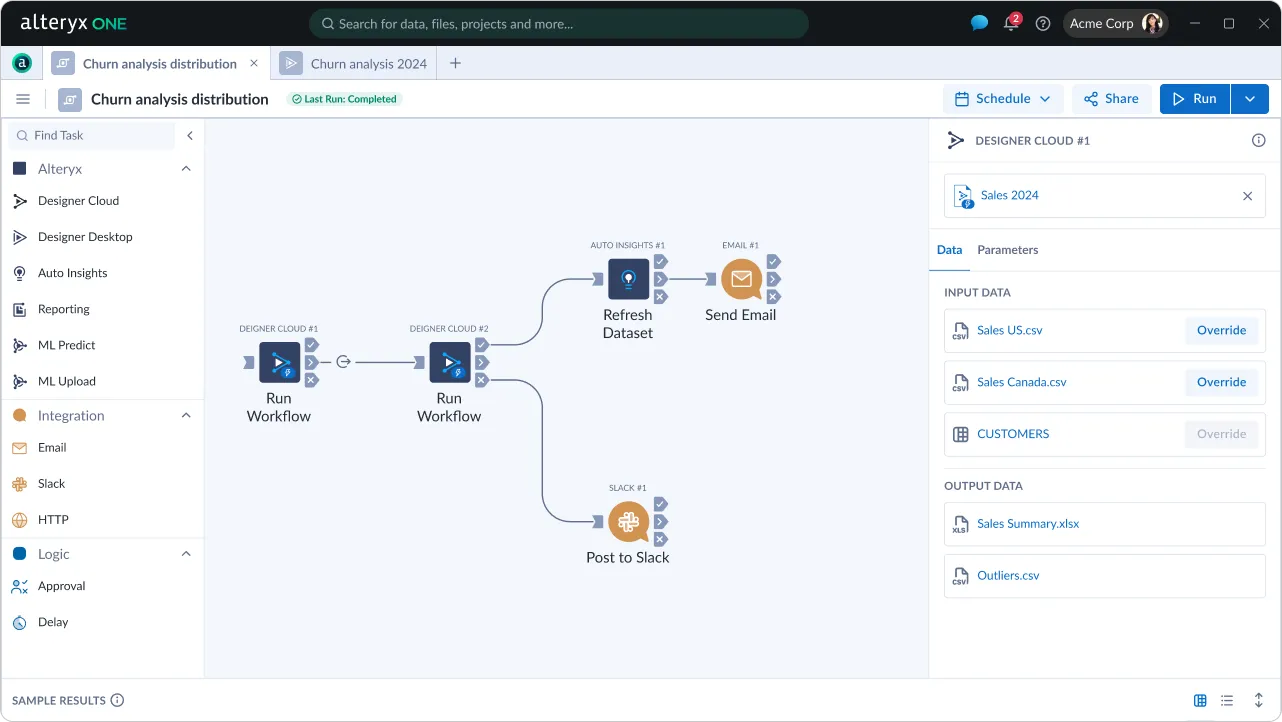
Task: Open the hamburger menu
Action: [x=23, y=99]
